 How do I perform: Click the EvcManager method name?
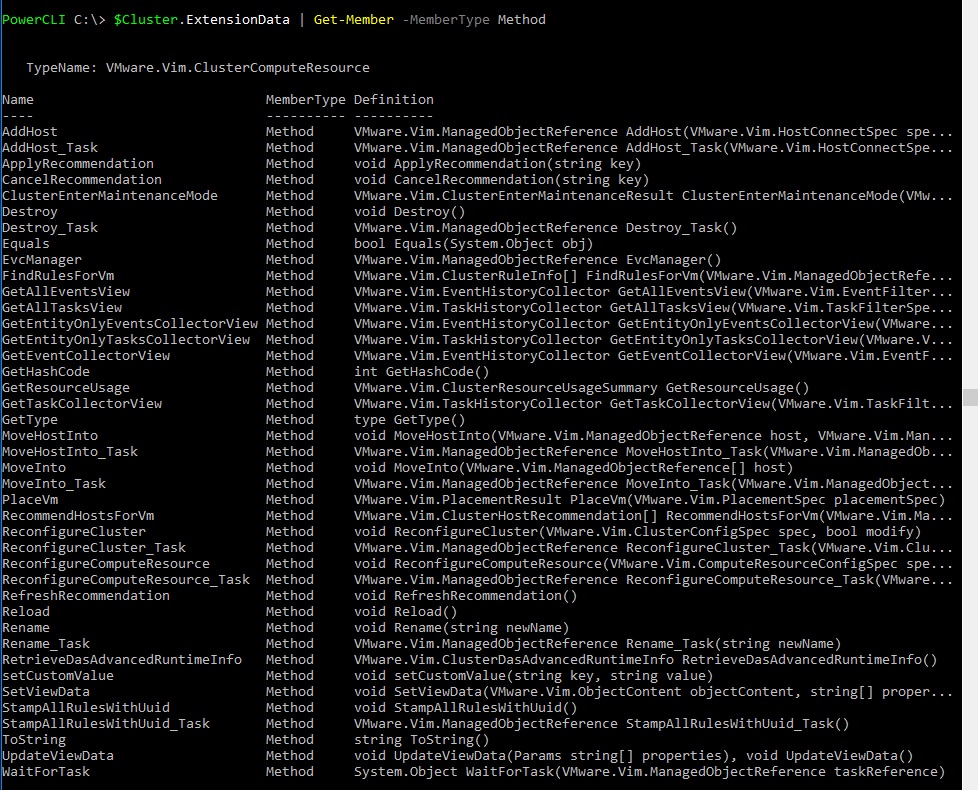(x=42, y=259)
